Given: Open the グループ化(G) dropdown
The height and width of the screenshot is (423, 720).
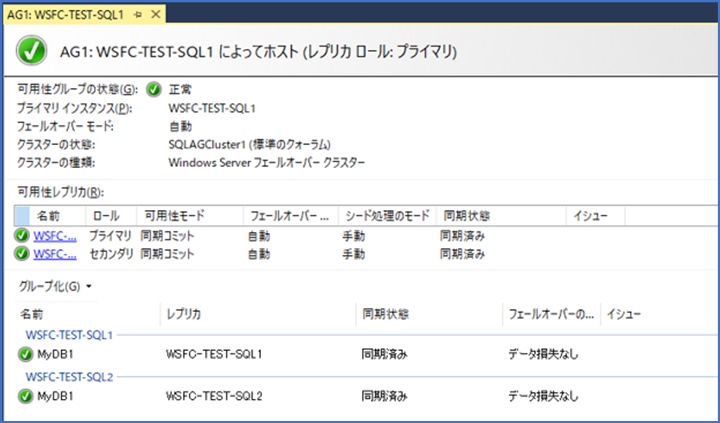Looking at the screenshot, I should pos(55,287).
